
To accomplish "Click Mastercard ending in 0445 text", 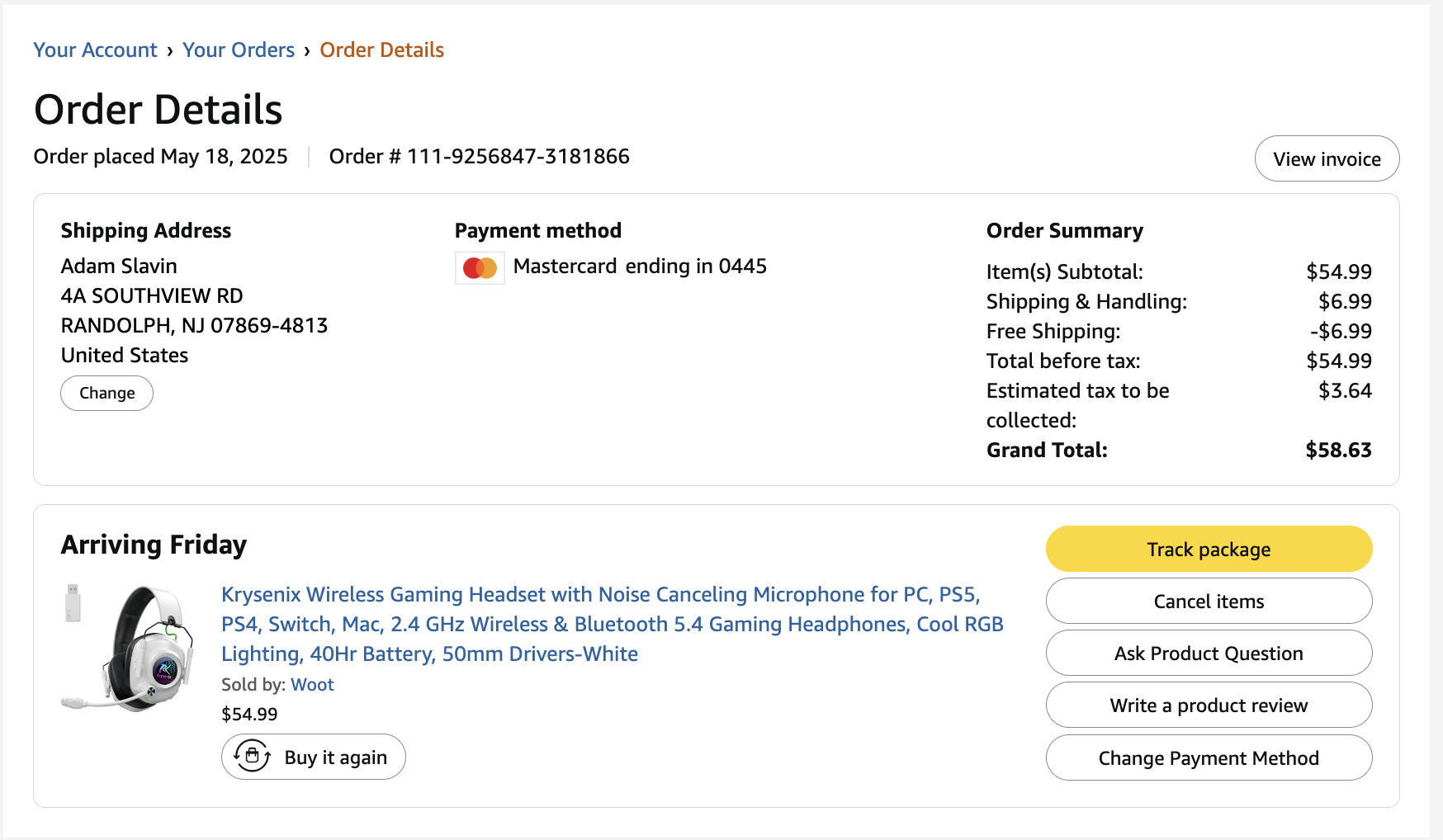I will pos(640,266).
